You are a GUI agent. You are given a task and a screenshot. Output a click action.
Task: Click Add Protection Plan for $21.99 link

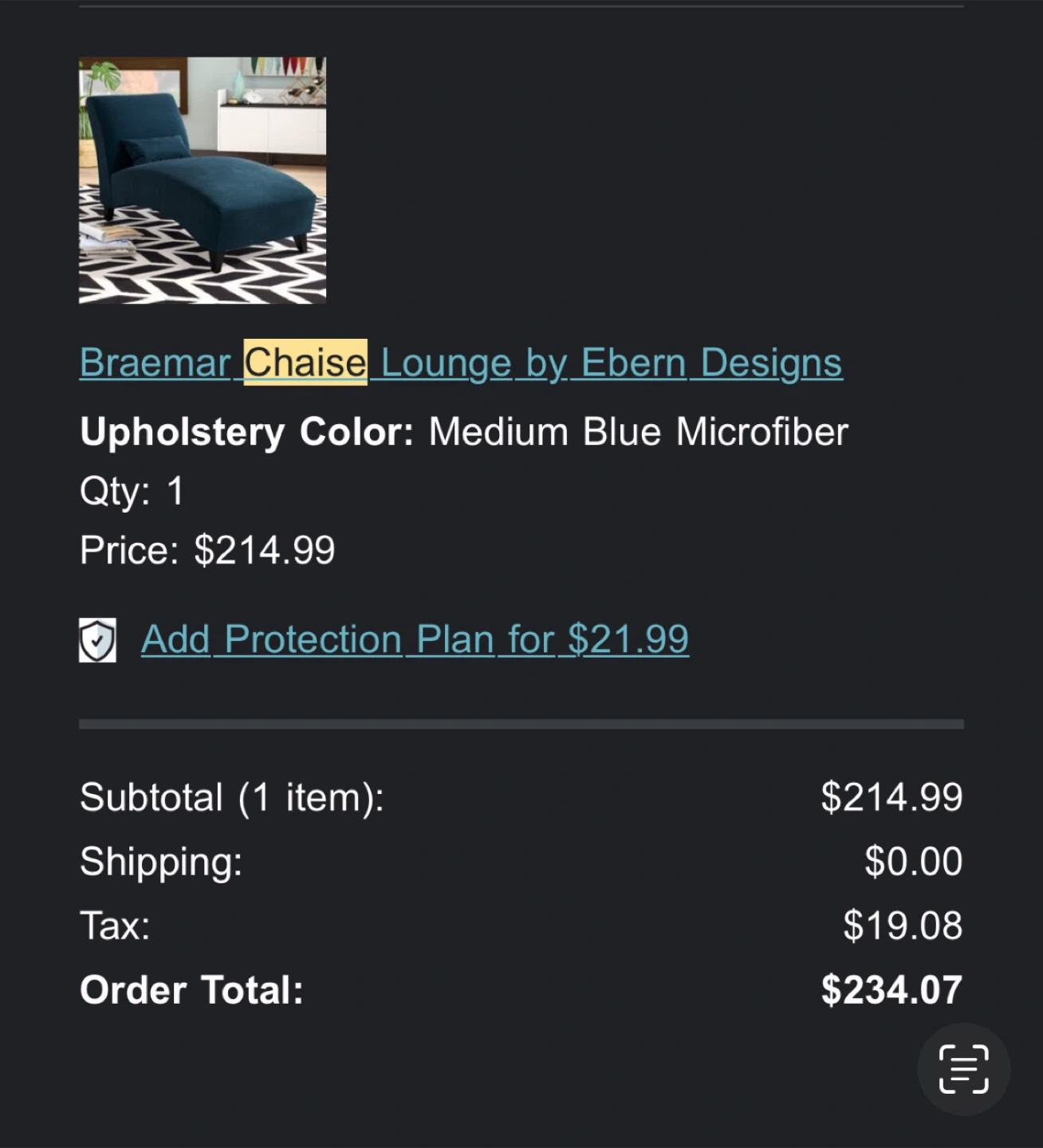tap(415, 639)
